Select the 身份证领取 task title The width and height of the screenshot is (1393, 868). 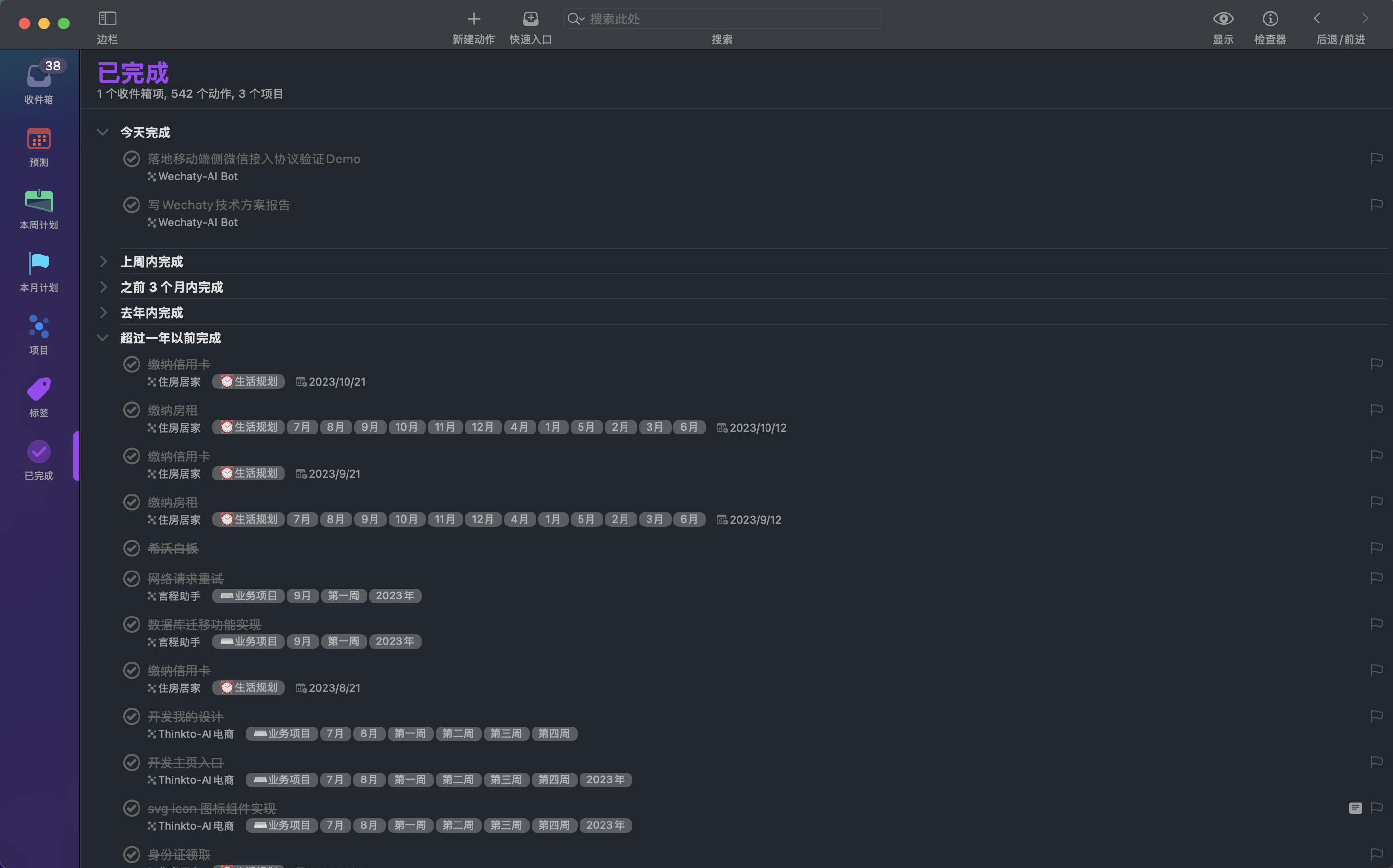(x=179, y=855)
